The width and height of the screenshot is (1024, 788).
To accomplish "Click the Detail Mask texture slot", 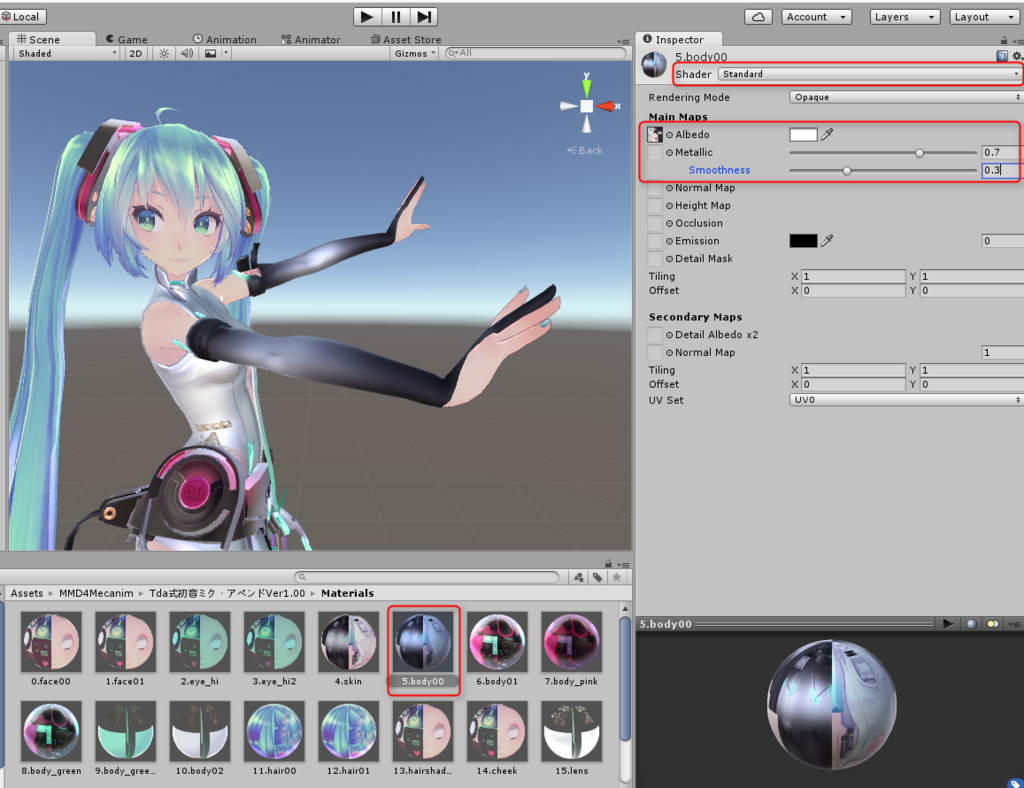I will point(654,259).
